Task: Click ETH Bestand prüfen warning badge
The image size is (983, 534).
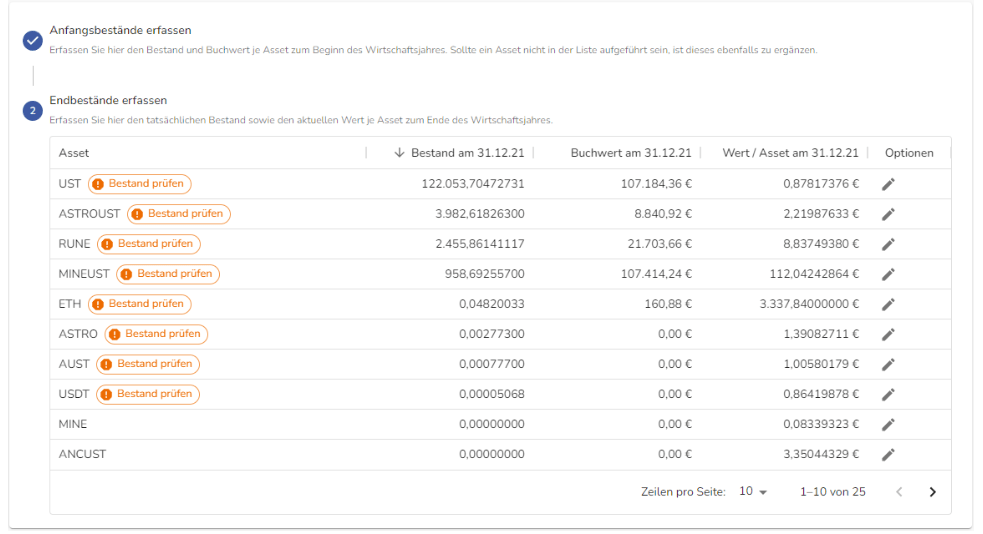Action: tap(140, 304)
